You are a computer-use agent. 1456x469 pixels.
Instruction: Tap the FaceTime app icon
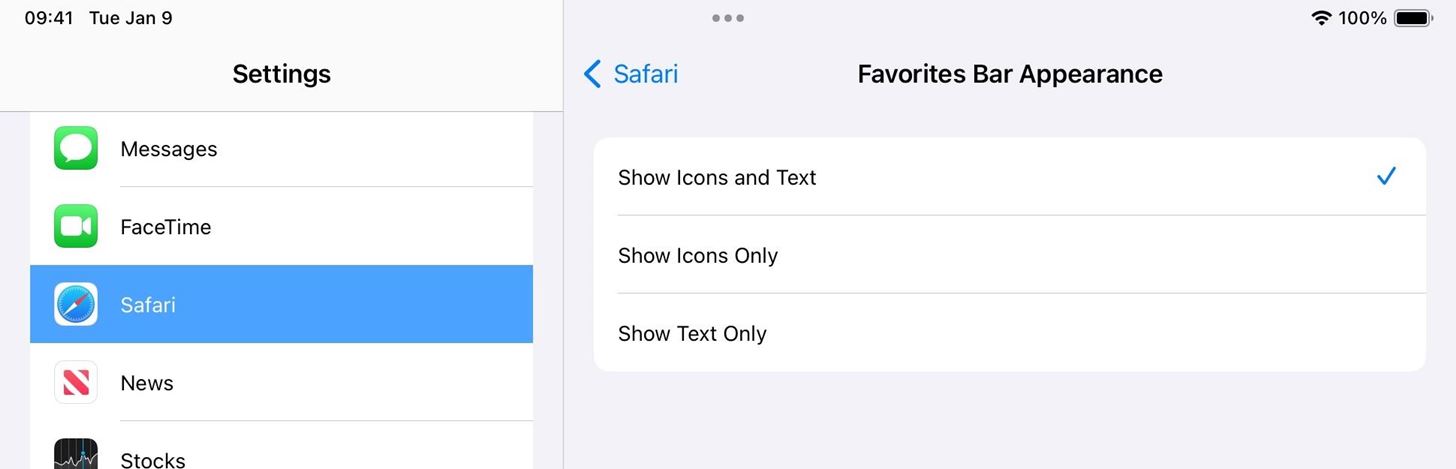click(76, 226)
